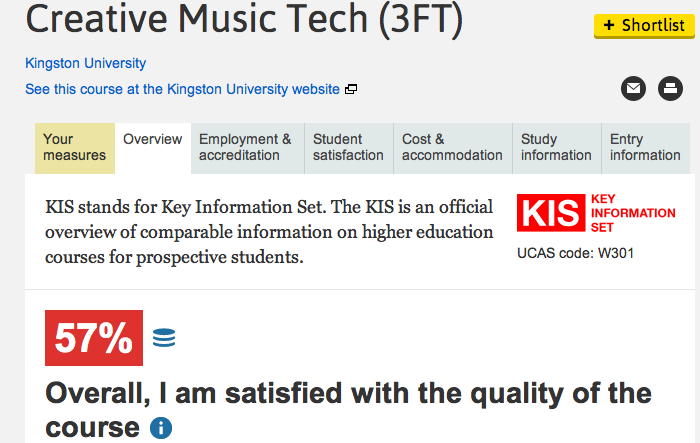
Task: Click the blue data stack icon beside 57%
Action: tap(164, 338)
